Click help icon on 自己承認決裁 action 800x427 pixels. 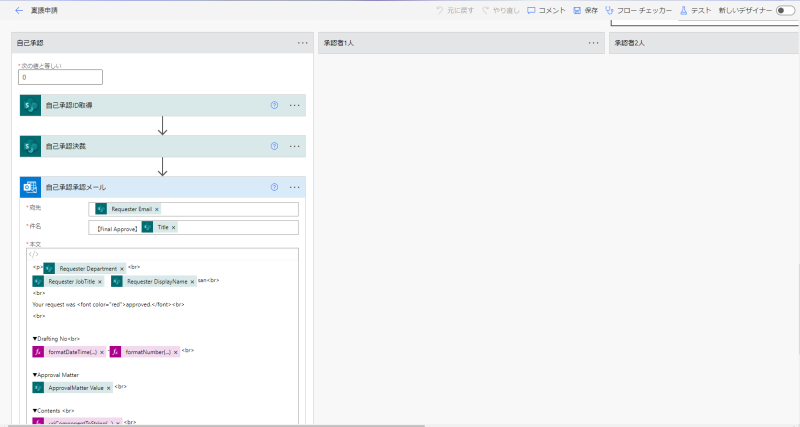pyautogui.click(x=274, y=146)
